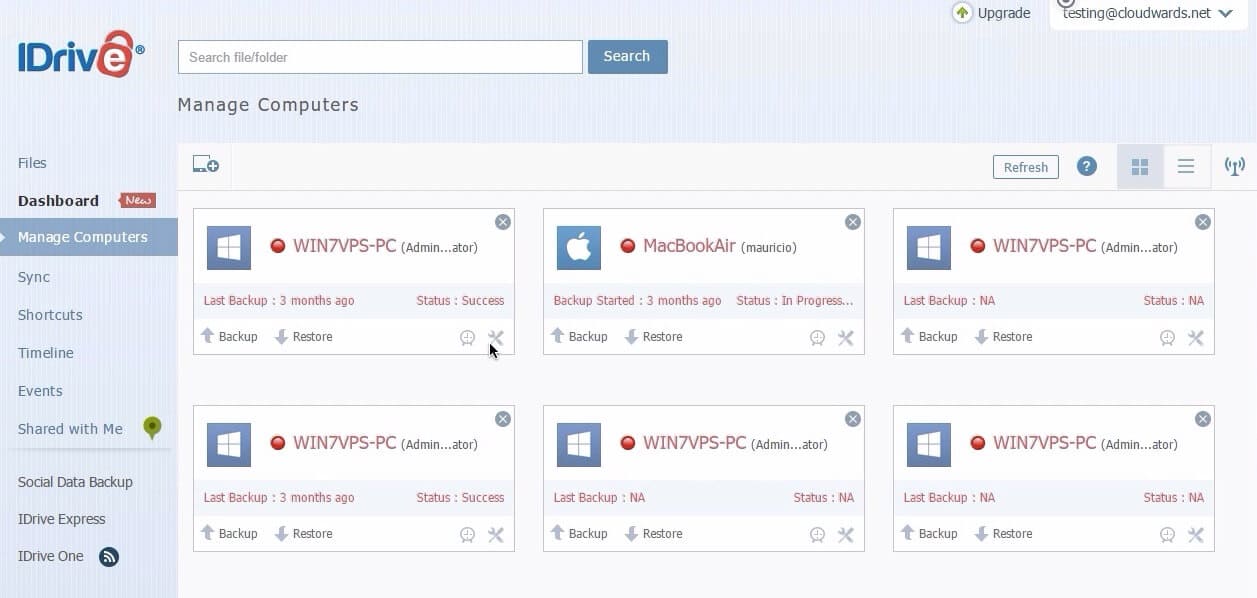The width and height of the screenshot is (1257, 598).
Task: Click the smiley face icon on MacBookAir card
Action: click(817, 338)
